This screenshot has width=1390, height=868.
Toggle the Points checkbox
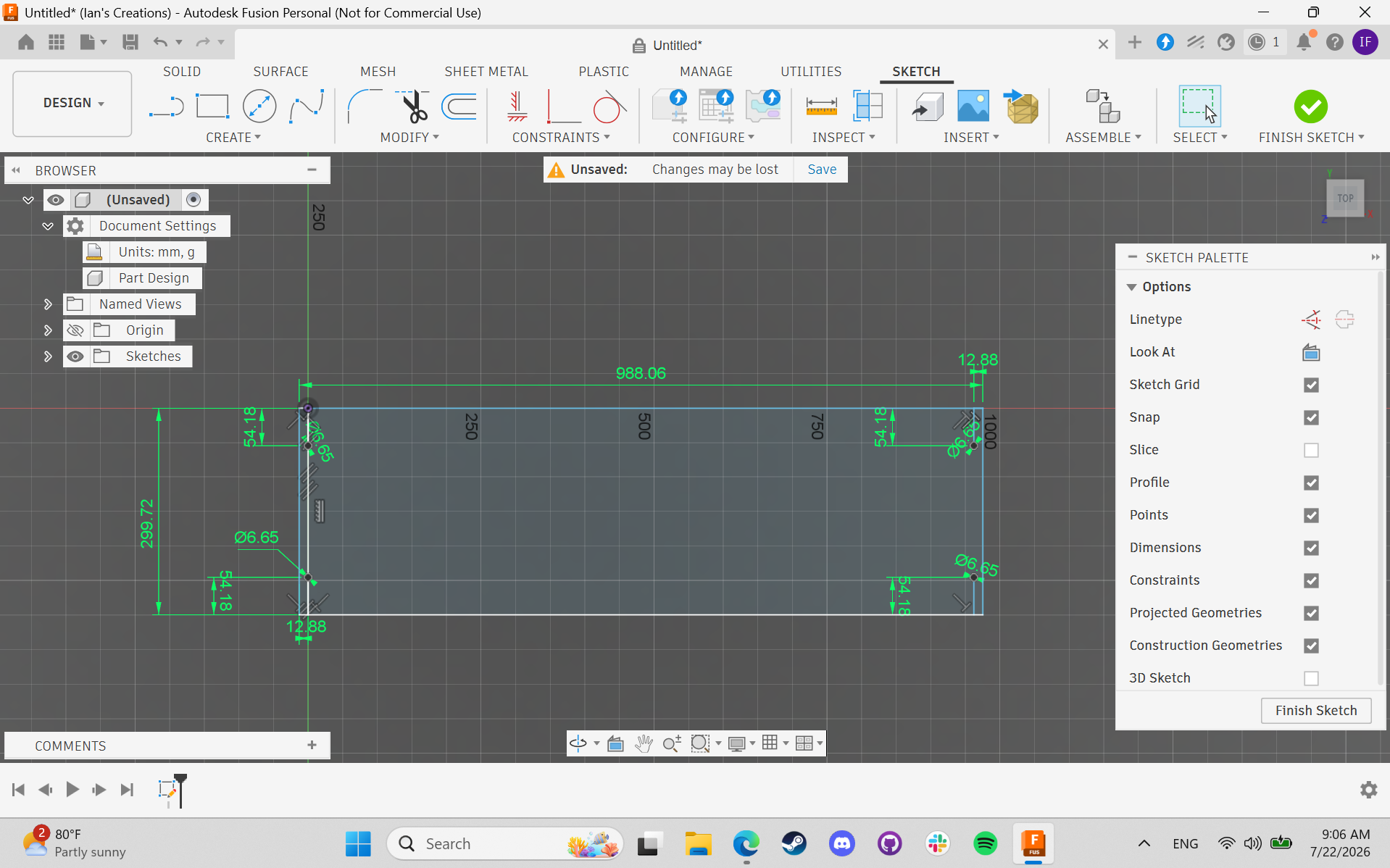1311,515
